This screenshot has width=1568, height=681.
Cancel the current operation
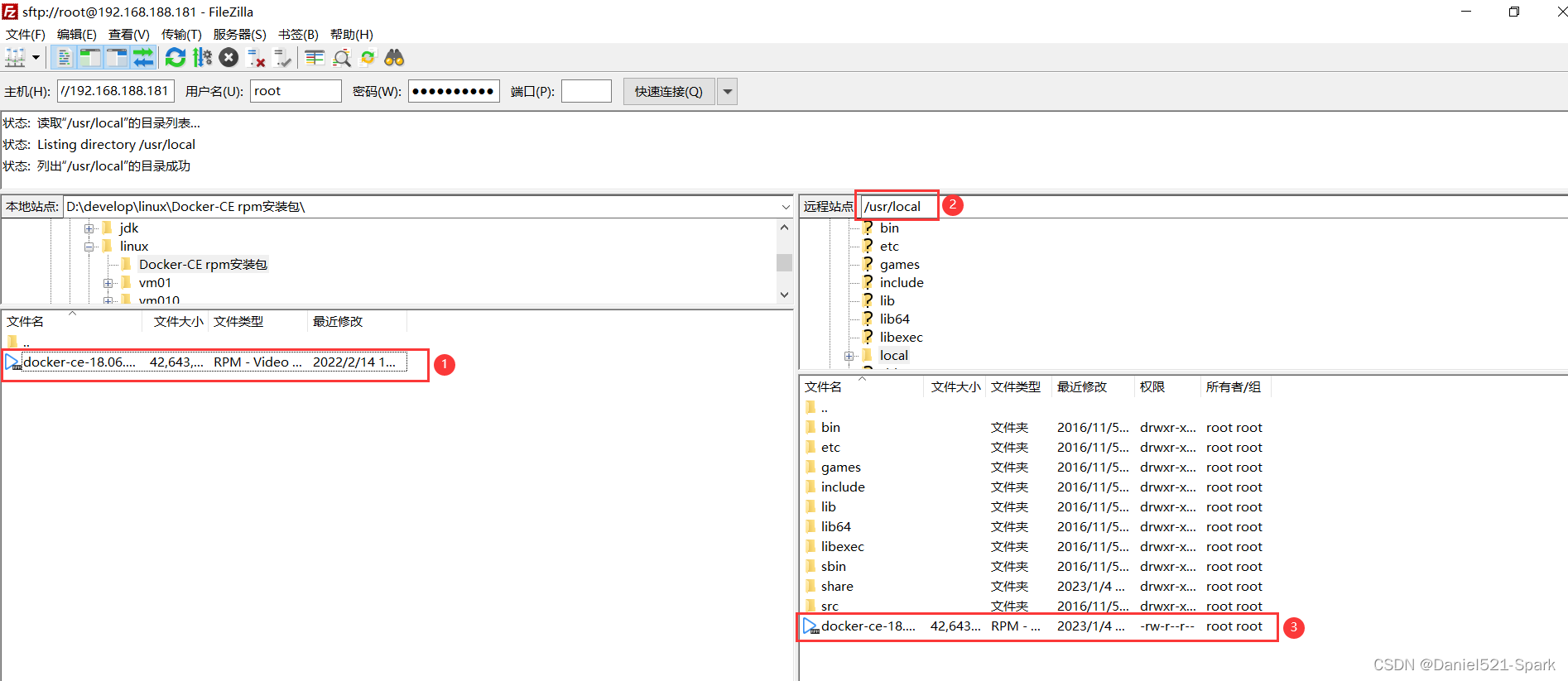click(229, 58)
